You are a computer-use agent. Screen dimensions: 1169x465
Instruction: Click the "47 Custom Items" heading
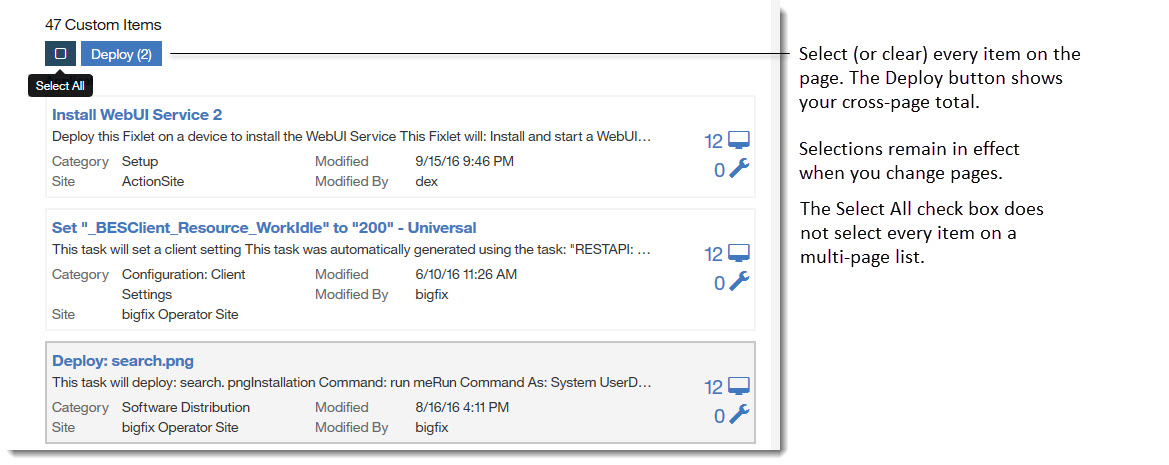tap(103, 24)
